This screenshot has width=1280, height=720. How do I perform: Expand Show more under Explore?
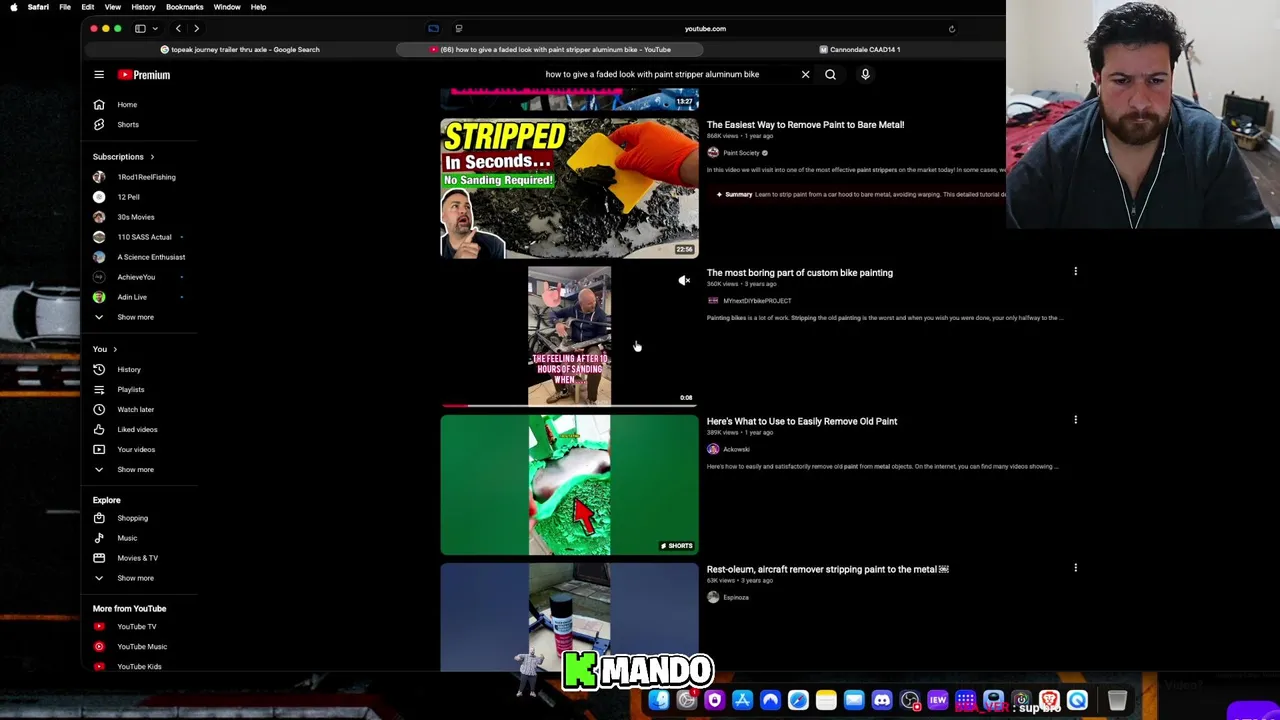point(140,578)
